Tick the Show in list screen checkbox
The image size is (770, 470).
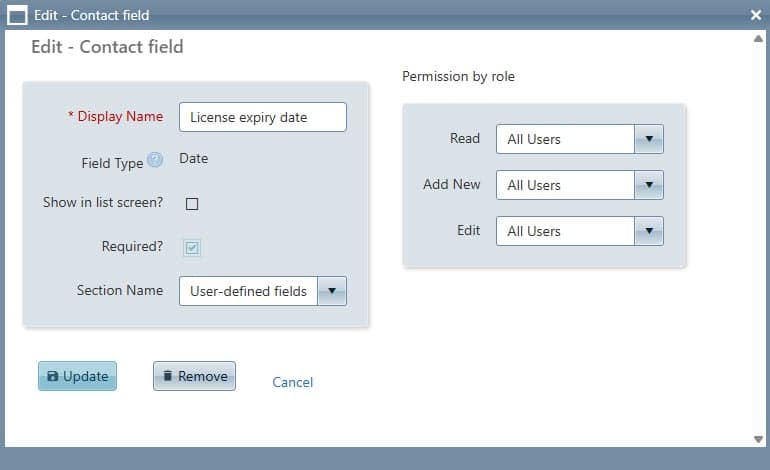(x=192, y=204)
